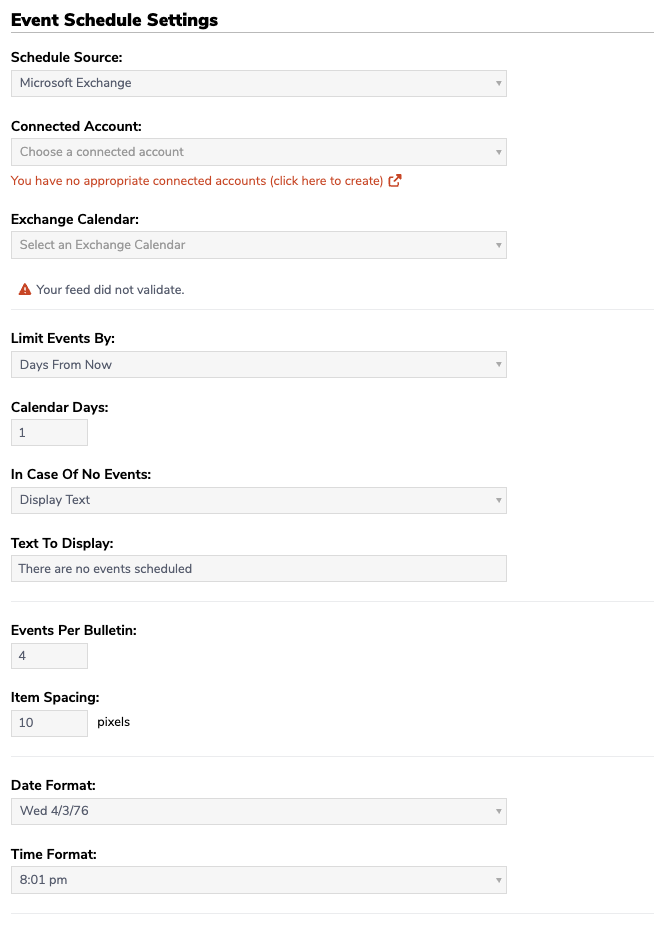Click the 'Your feed did not validate' message
654x933 pixels.
(x=110, y=290)
